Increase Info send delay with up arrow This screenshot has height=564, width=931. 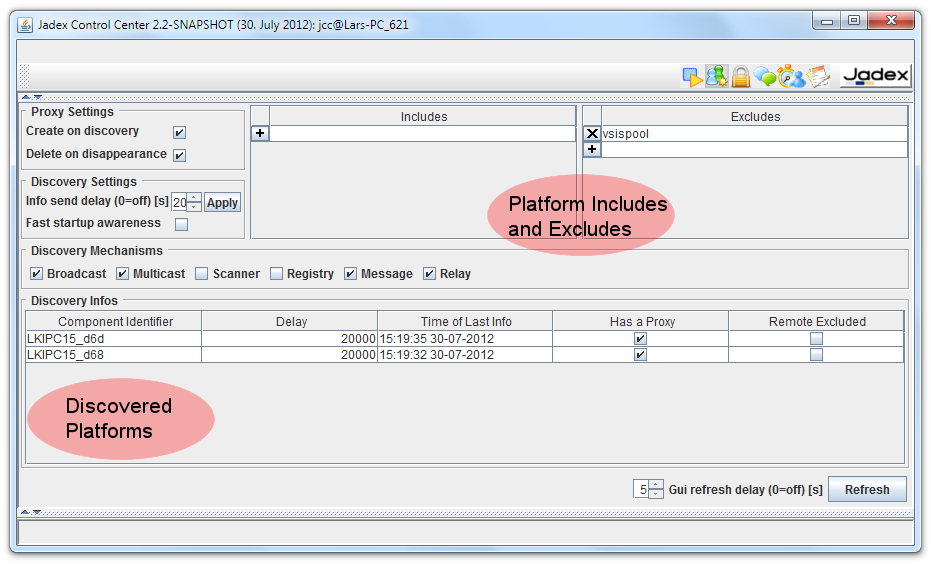pyautogui.click(x=194, y=197)
